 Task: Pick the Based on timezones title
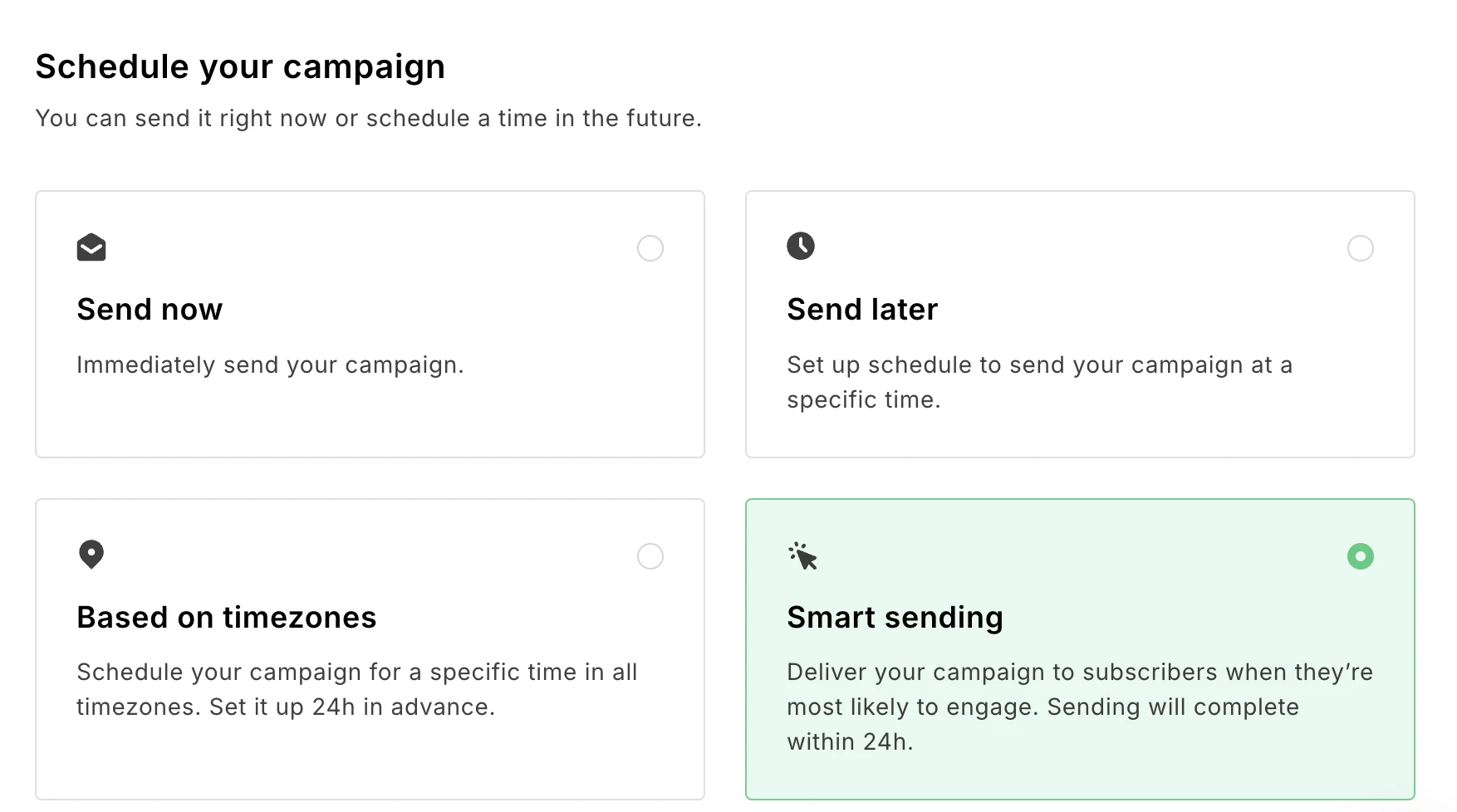tap(226, 618)
